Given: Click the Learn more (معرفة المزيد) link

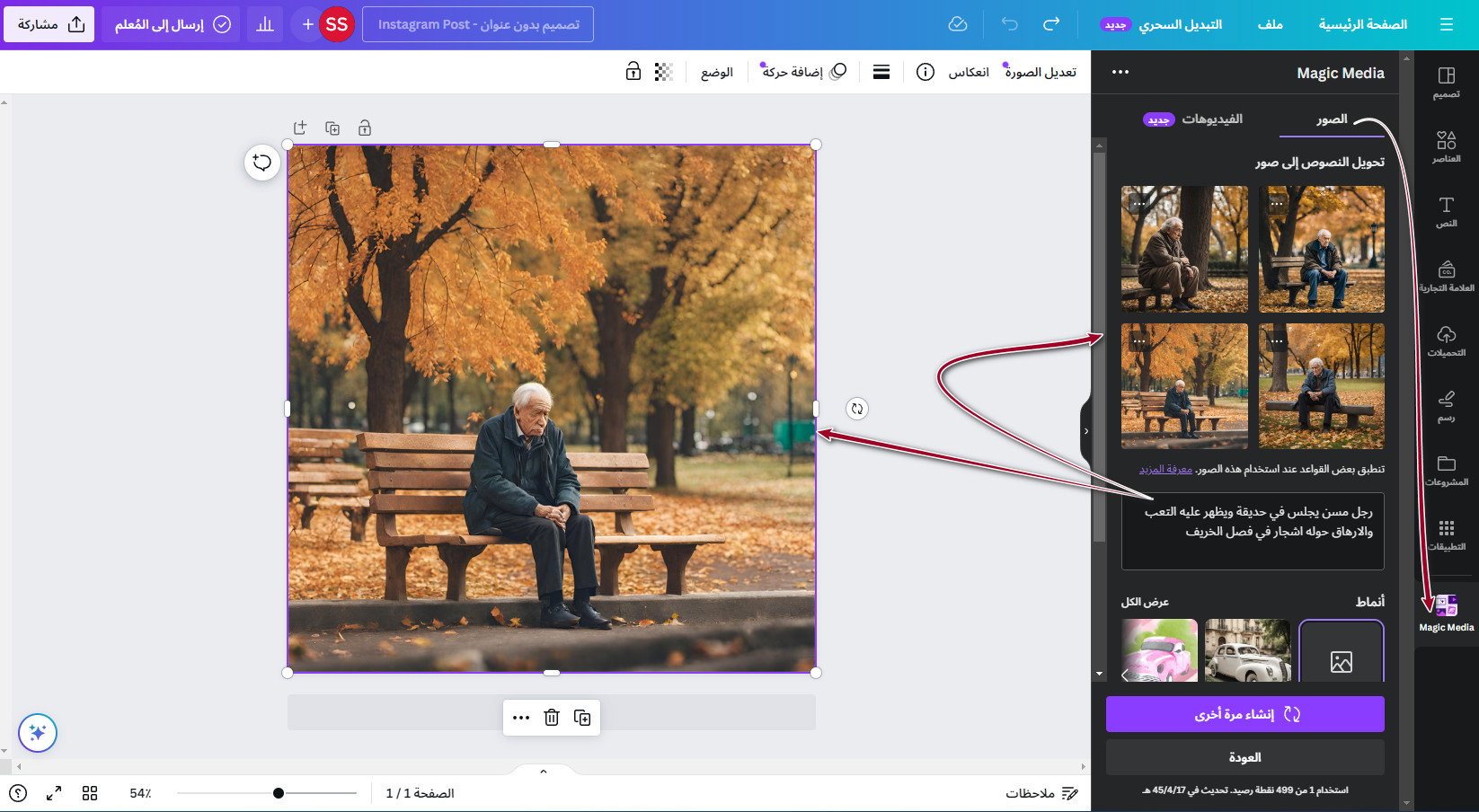Looking at the screenshot, I should point(1165,469).
